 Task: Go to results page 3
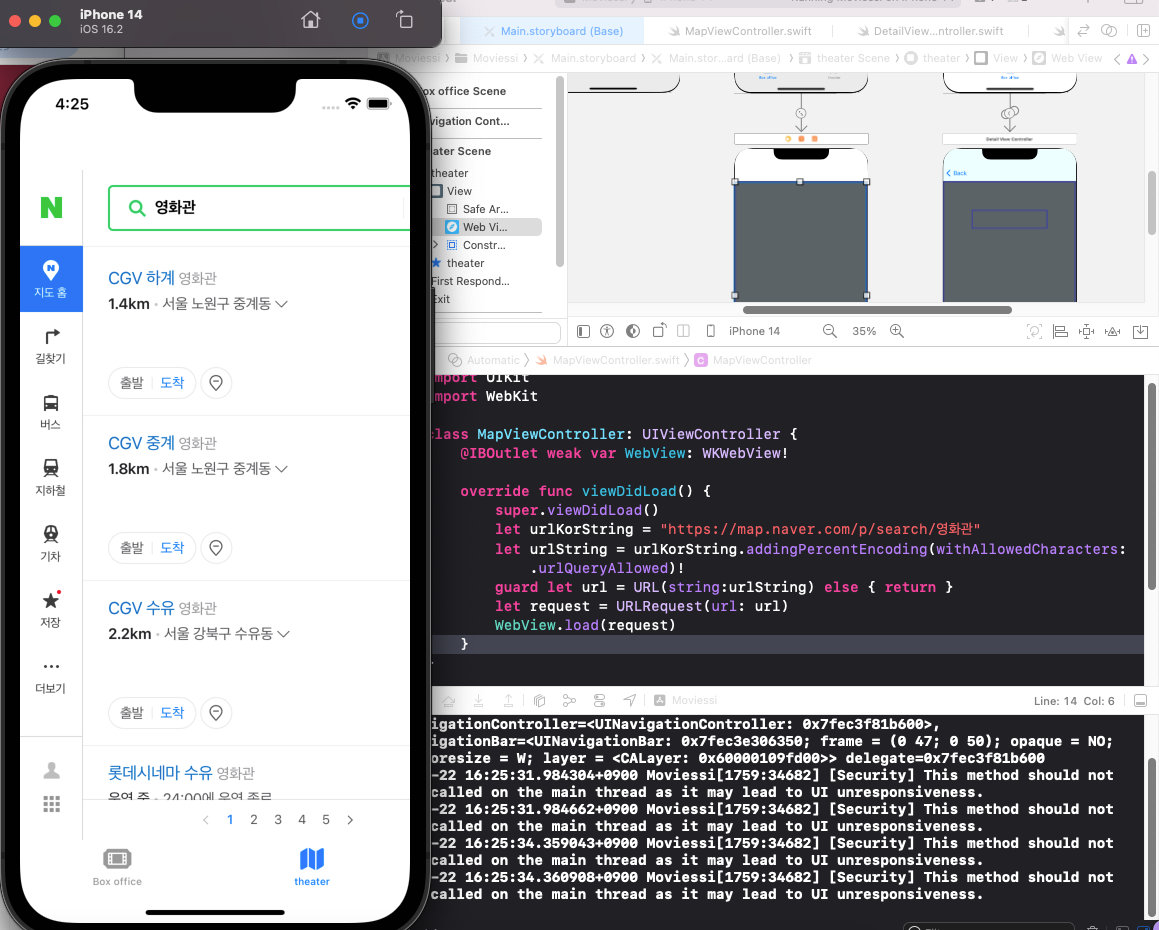click(x=278, y=820)
